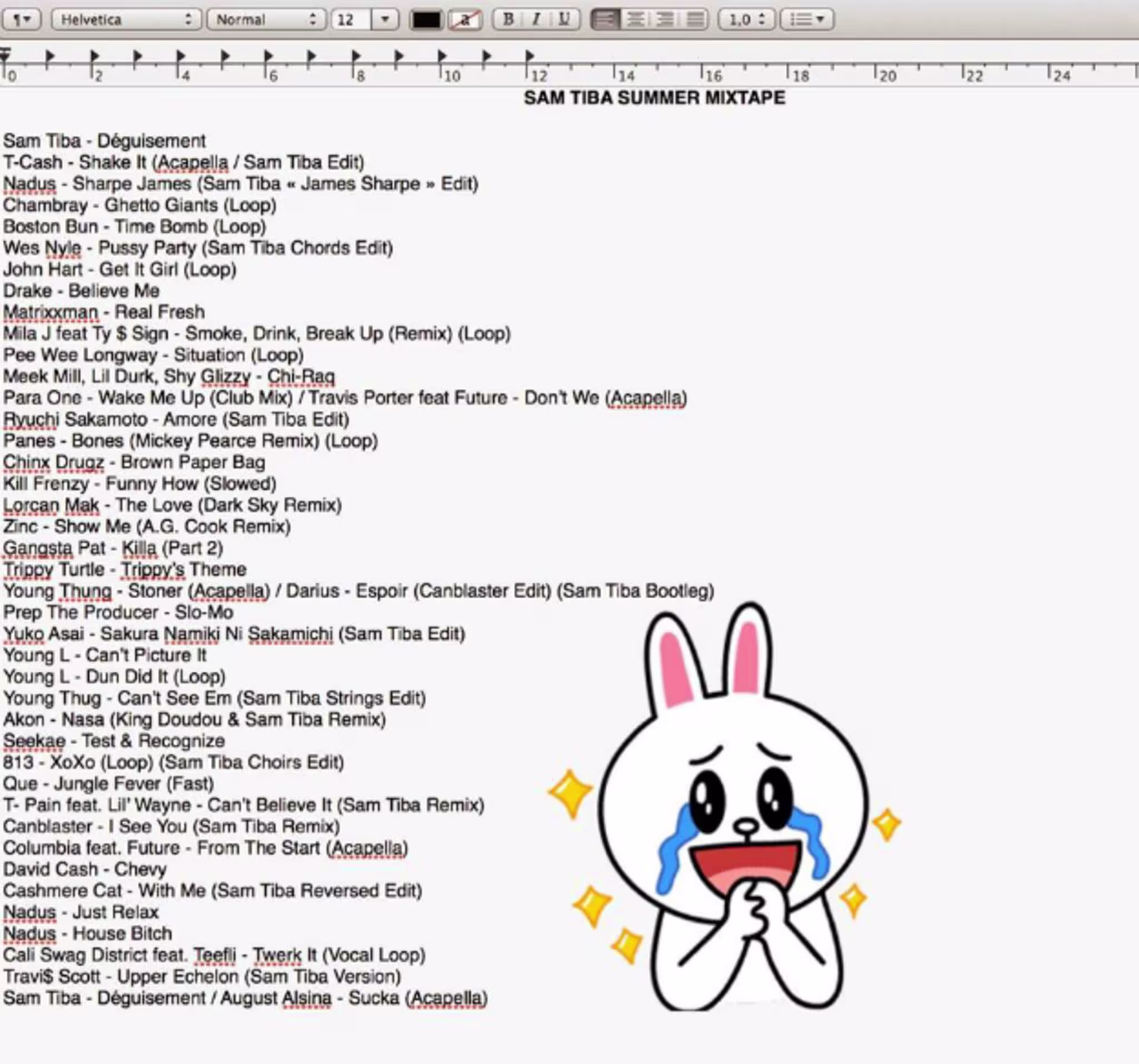The height and width of the screenshot is (1064, 1139).
Task: Click the tab stop marker near ruler 12
Action: click(530, 56)
